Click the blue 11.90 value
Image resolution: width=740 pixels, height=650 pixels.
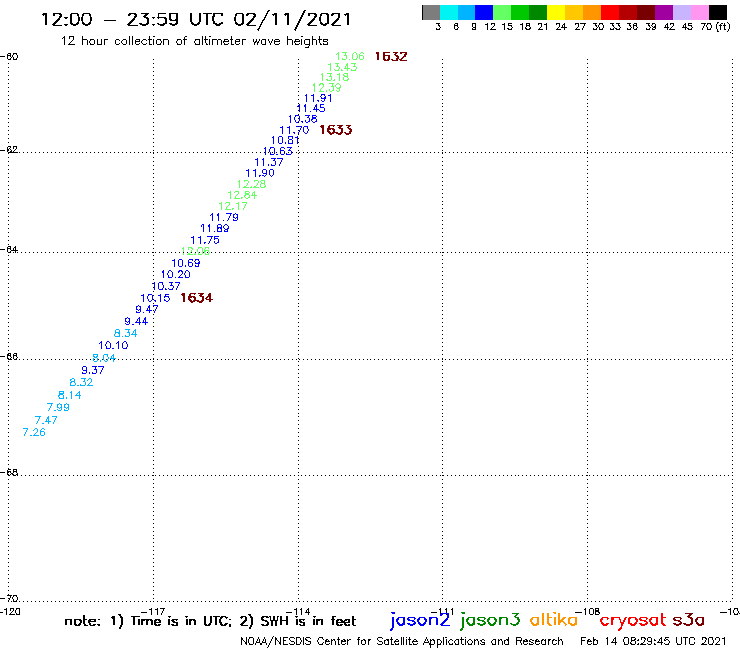[260, 173]
